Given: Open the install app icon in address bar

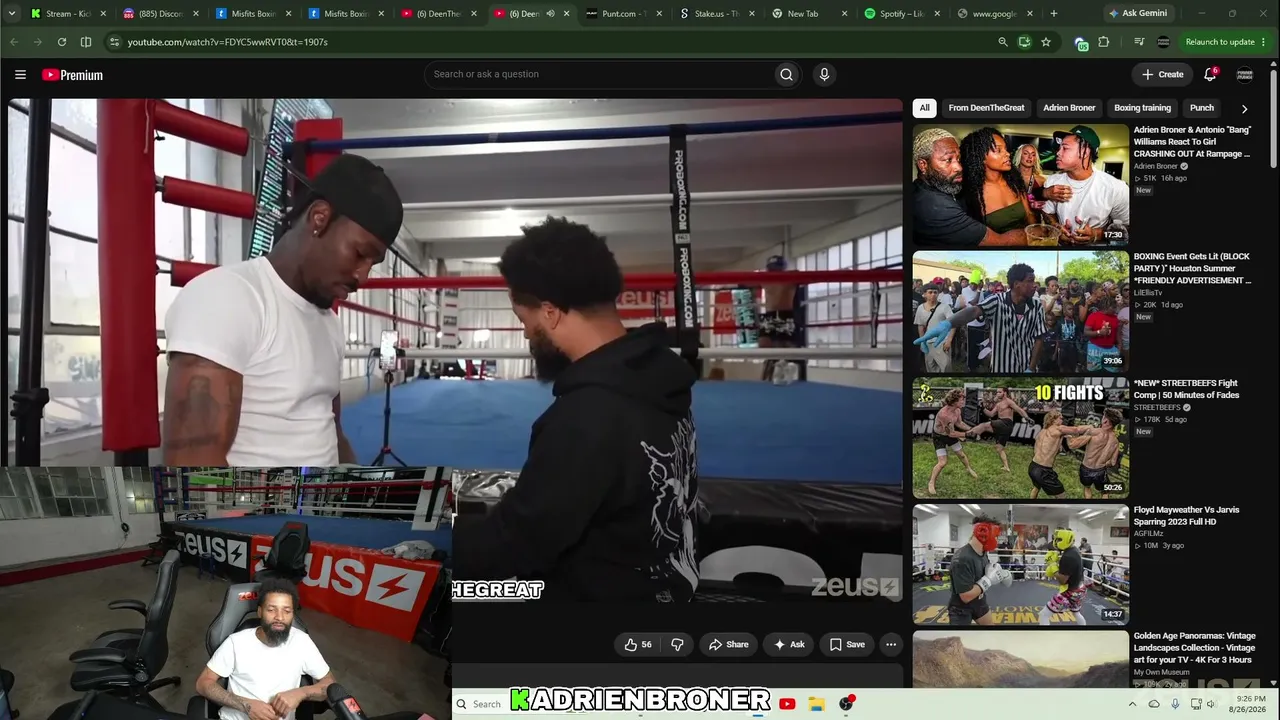Looking at the screenshot, I should (x=1024, y=42).
